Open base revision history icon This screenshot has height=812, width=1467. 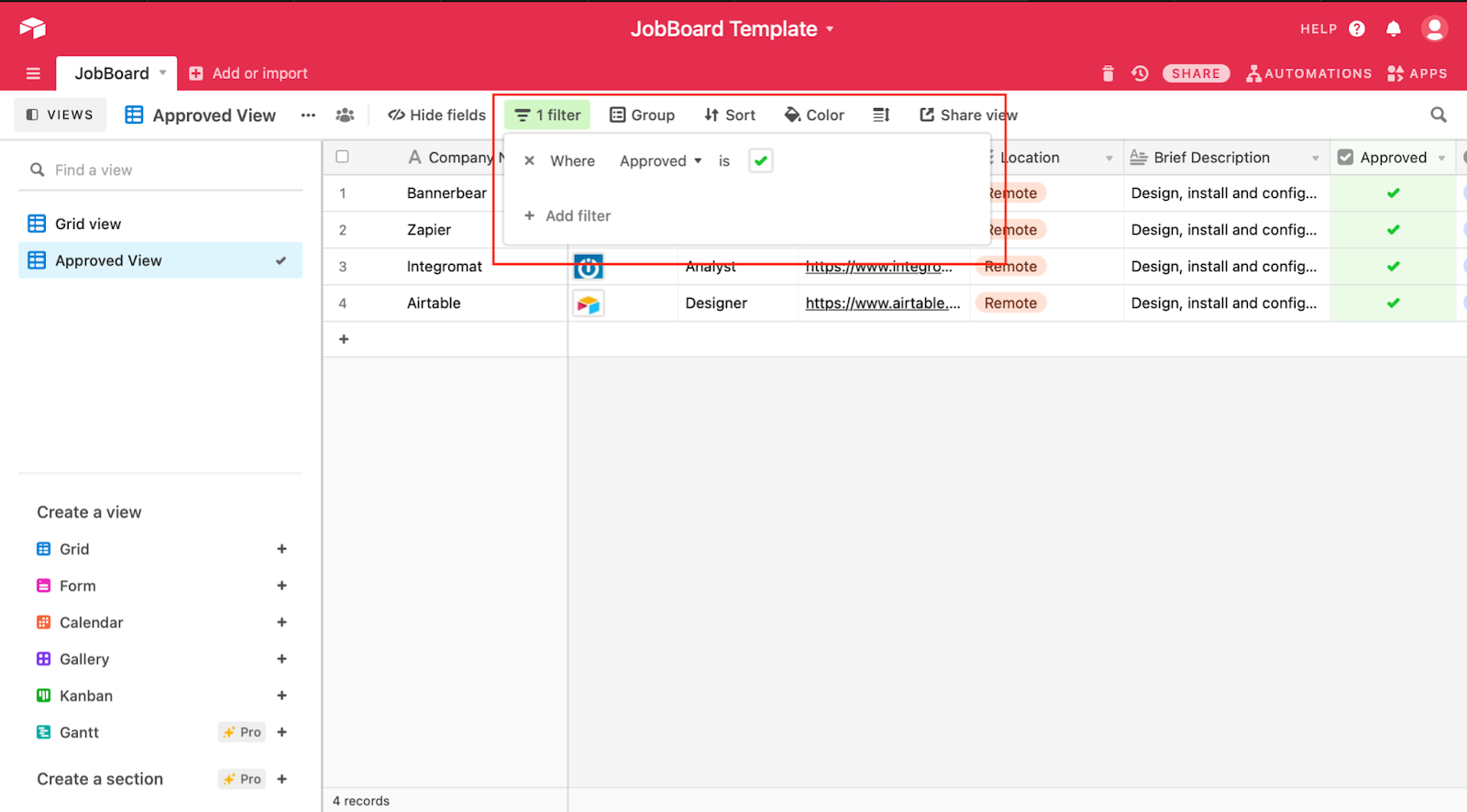[x=1140, y=73]
